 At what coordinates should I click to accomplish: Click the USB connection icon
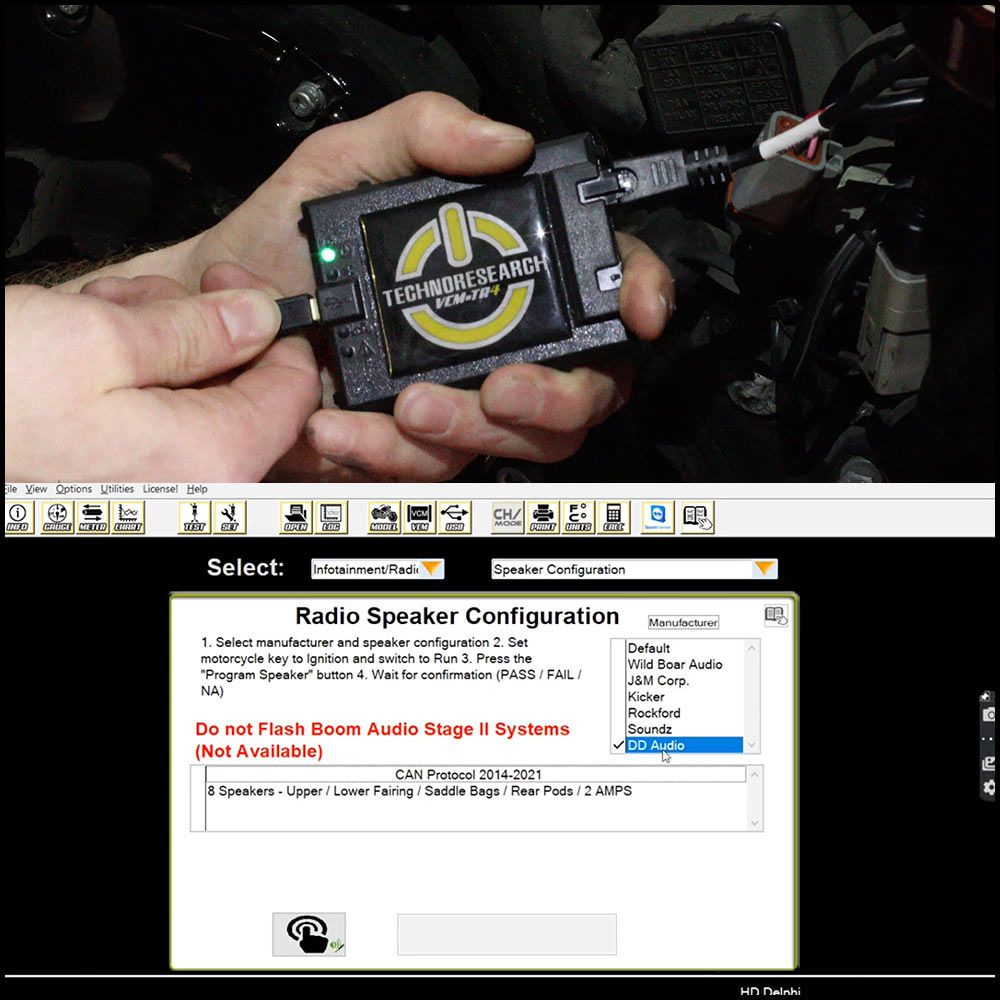pyautogui.click(x=455, y=517)
